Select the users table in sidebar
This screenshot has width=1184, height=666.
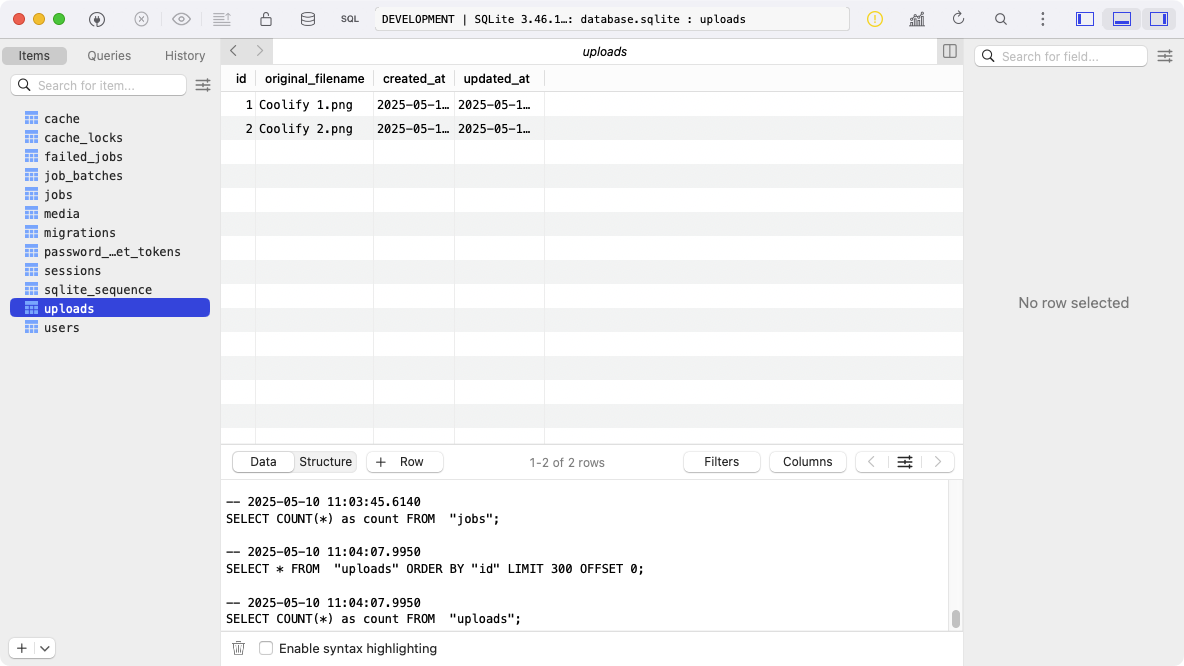pos(61,328)
